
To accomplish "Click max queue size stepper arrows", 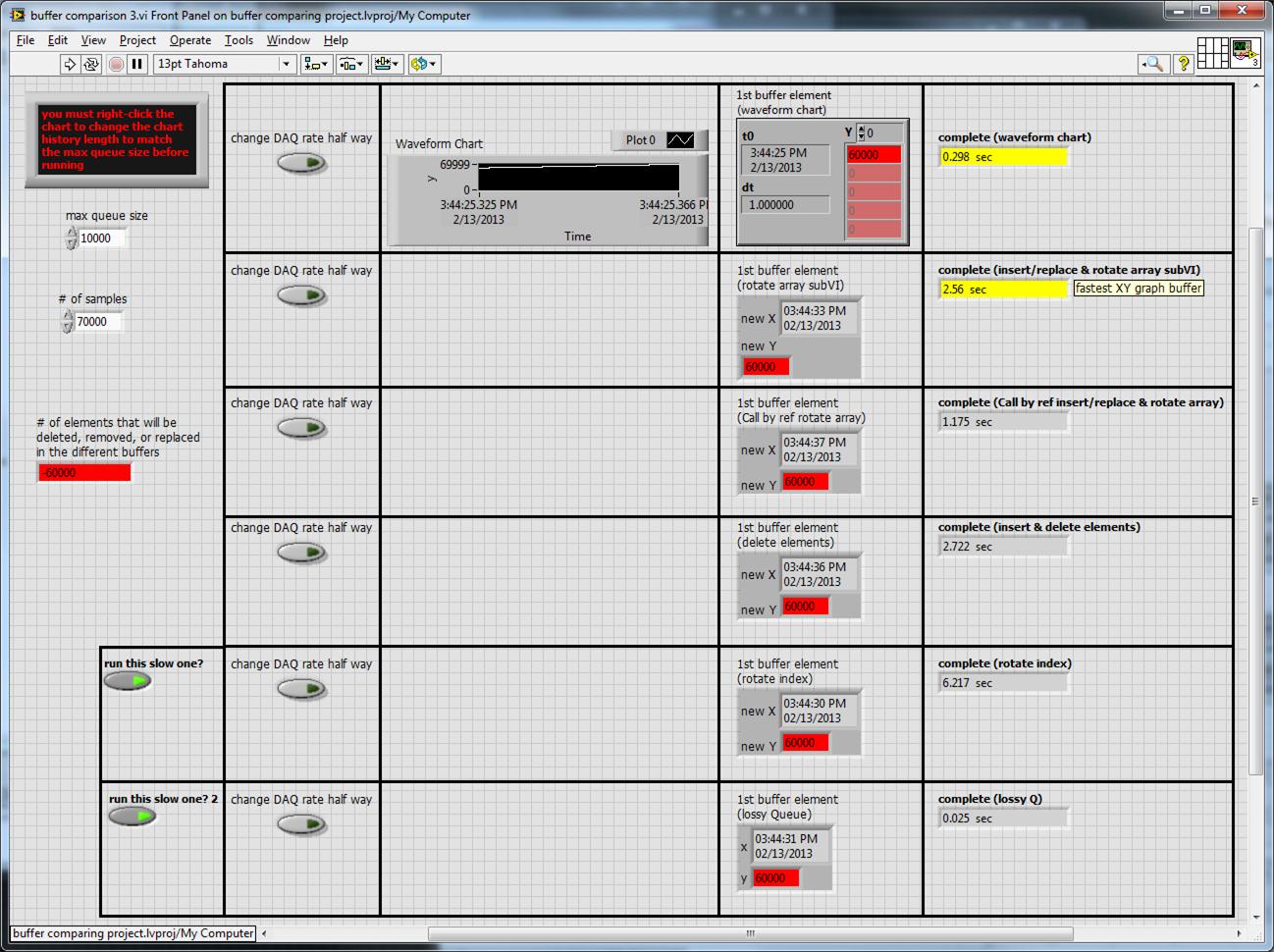I will 71,238.
